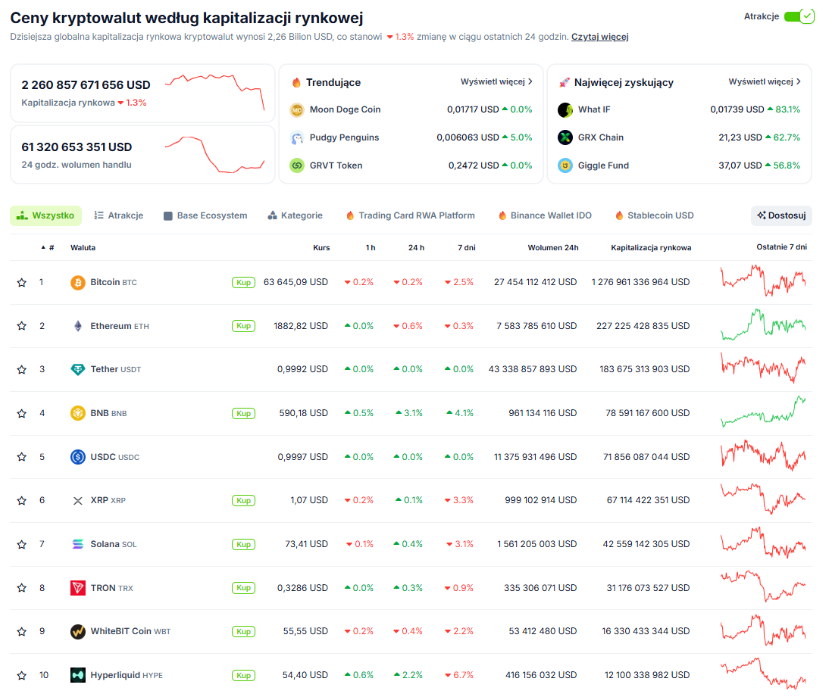Favorite Tether with its star
Screen dimensions: 825x699
tap(22, 369)
